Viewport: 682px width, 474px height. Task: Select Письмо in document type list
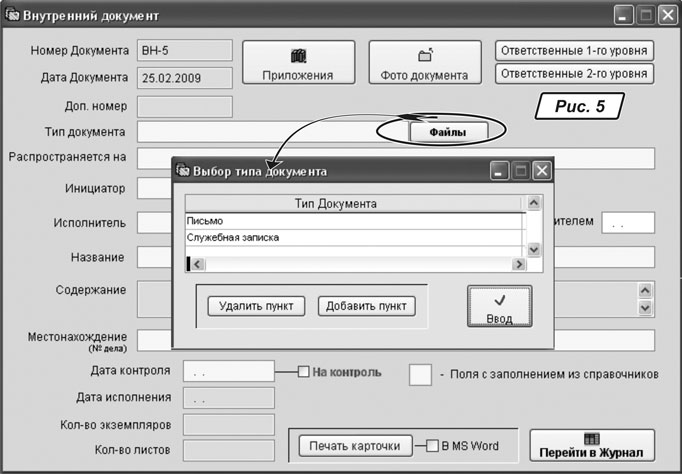355,221
